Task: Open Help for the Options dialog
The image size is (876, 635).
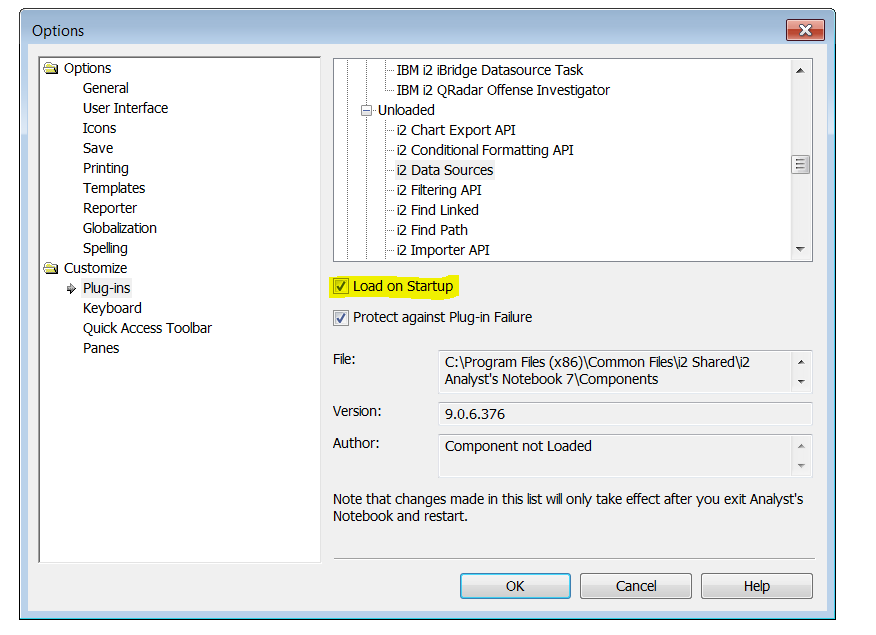Action: point(756,586)
